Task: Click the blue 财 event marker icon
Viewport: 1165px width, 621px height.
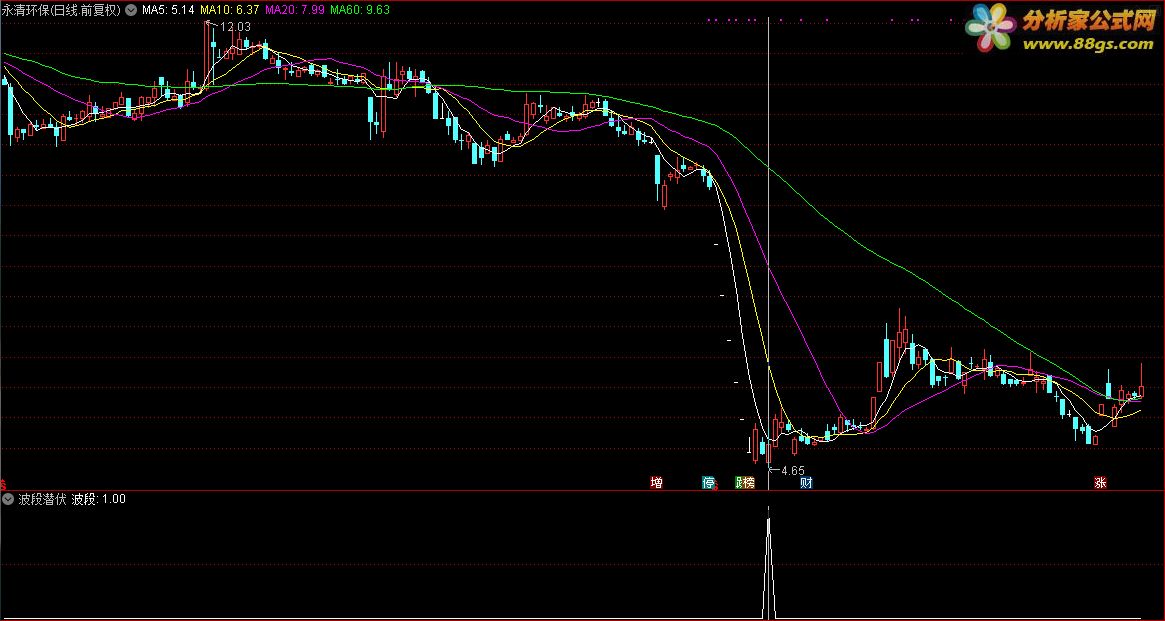Action: [x=806, y=483]
